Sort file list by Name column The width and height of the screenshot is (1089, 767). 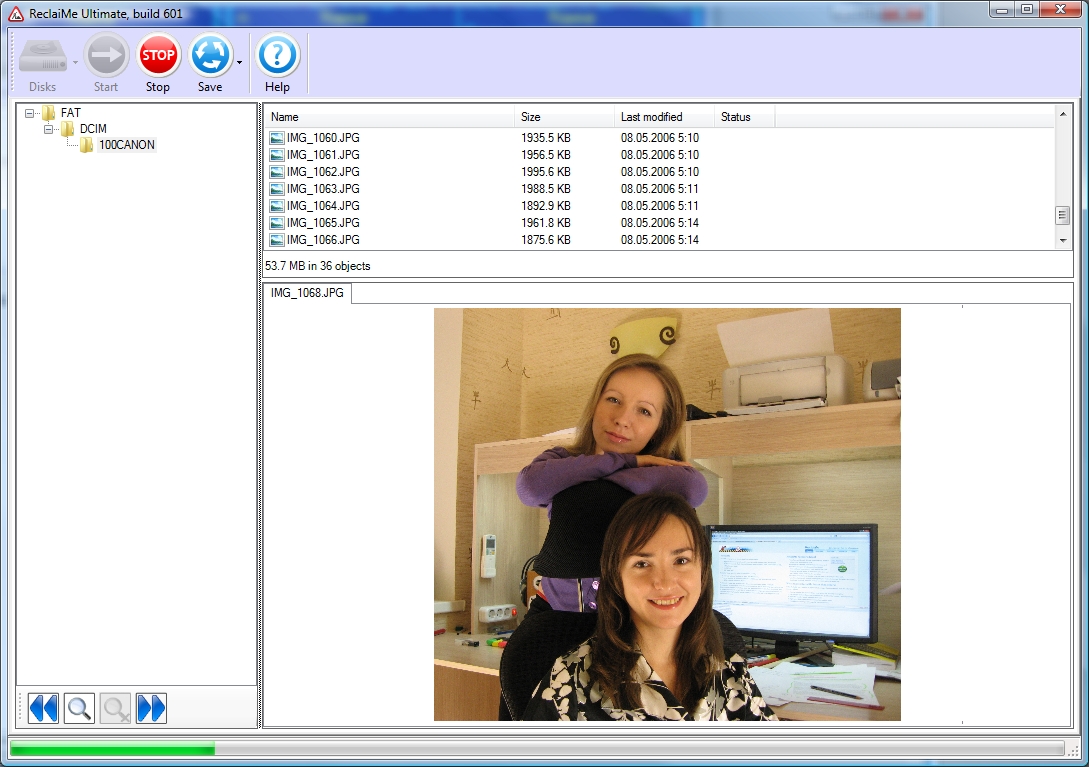pyautogui.click(x=390, y=117)
